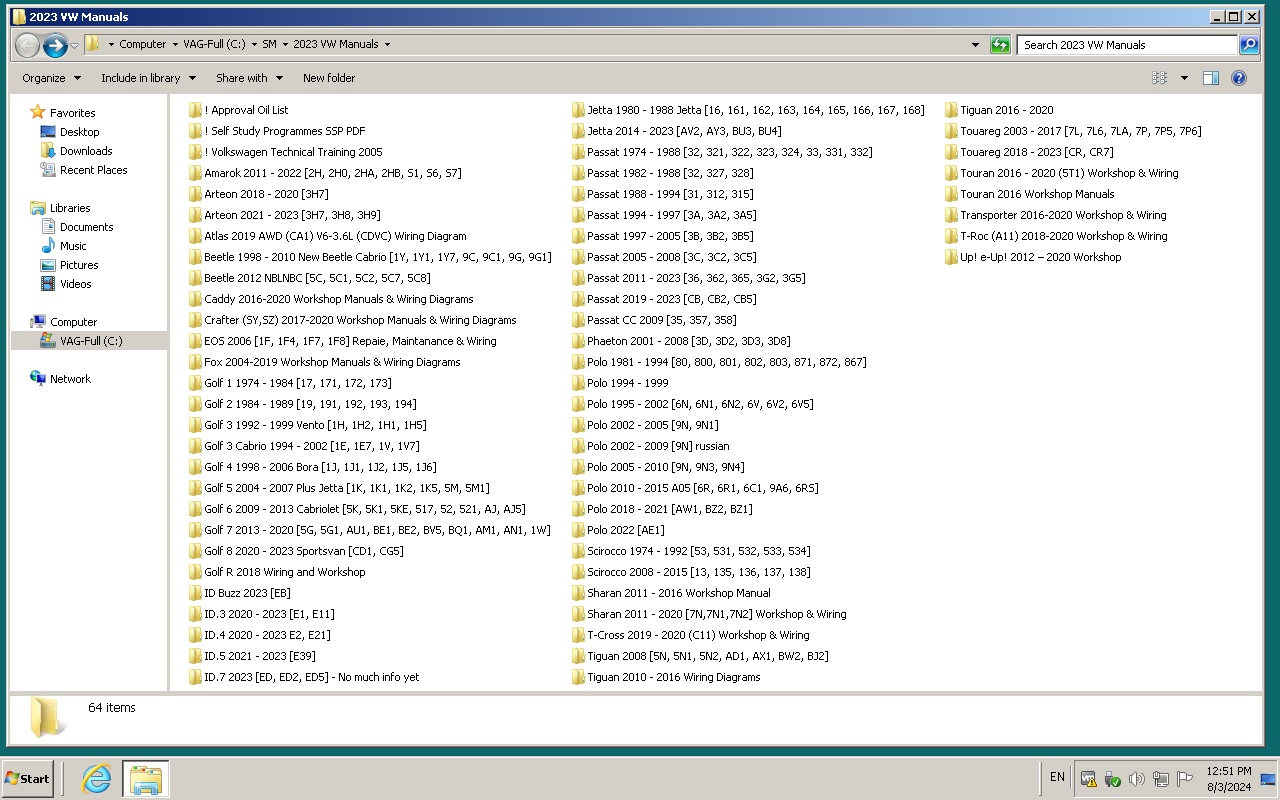Screen dimensions: 1280x800
Task: Click the Back navigation arrow button
Action: click(27, 45)
